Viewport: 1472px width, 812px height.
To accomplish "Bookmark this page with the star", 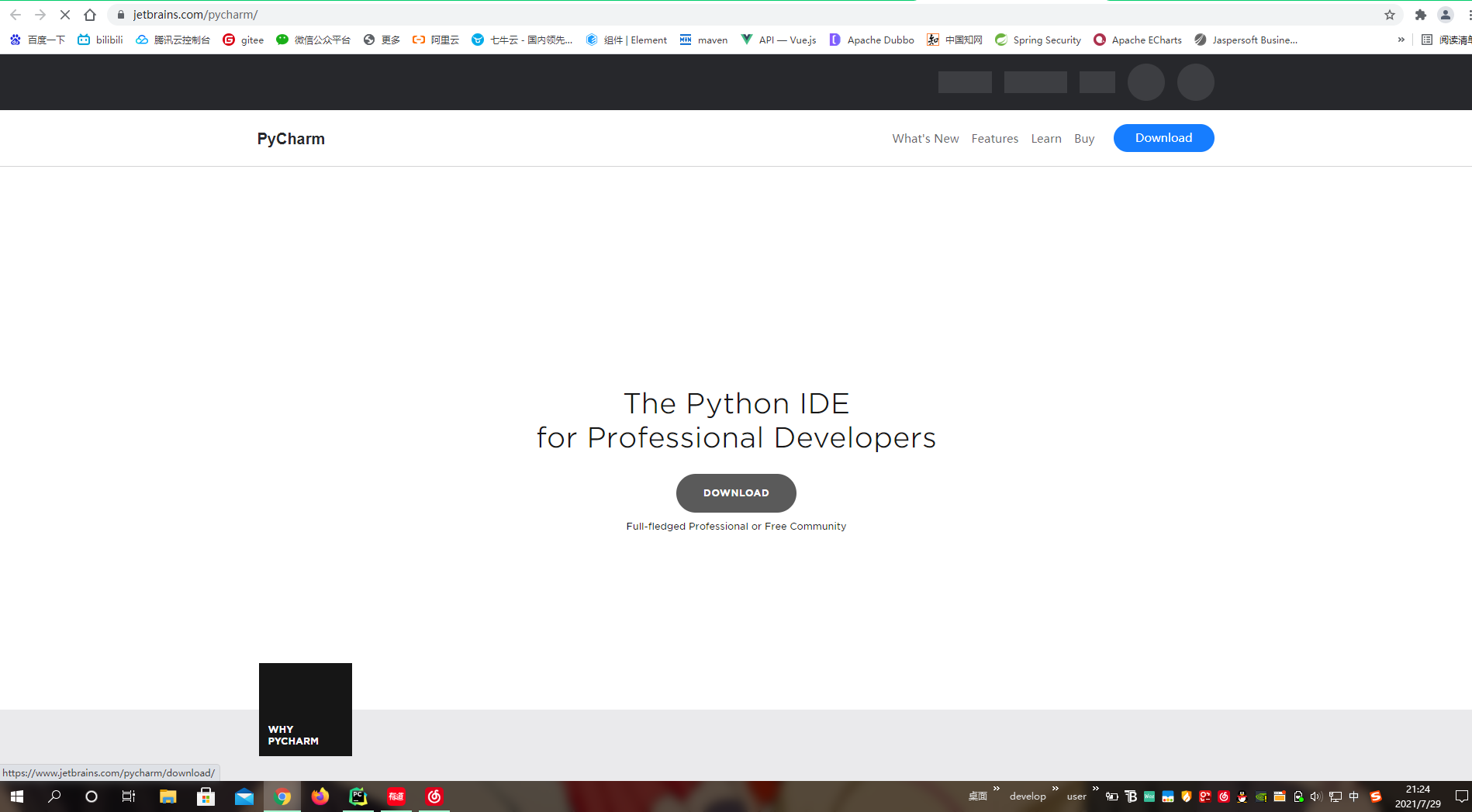I will (x=1390, y=15).
